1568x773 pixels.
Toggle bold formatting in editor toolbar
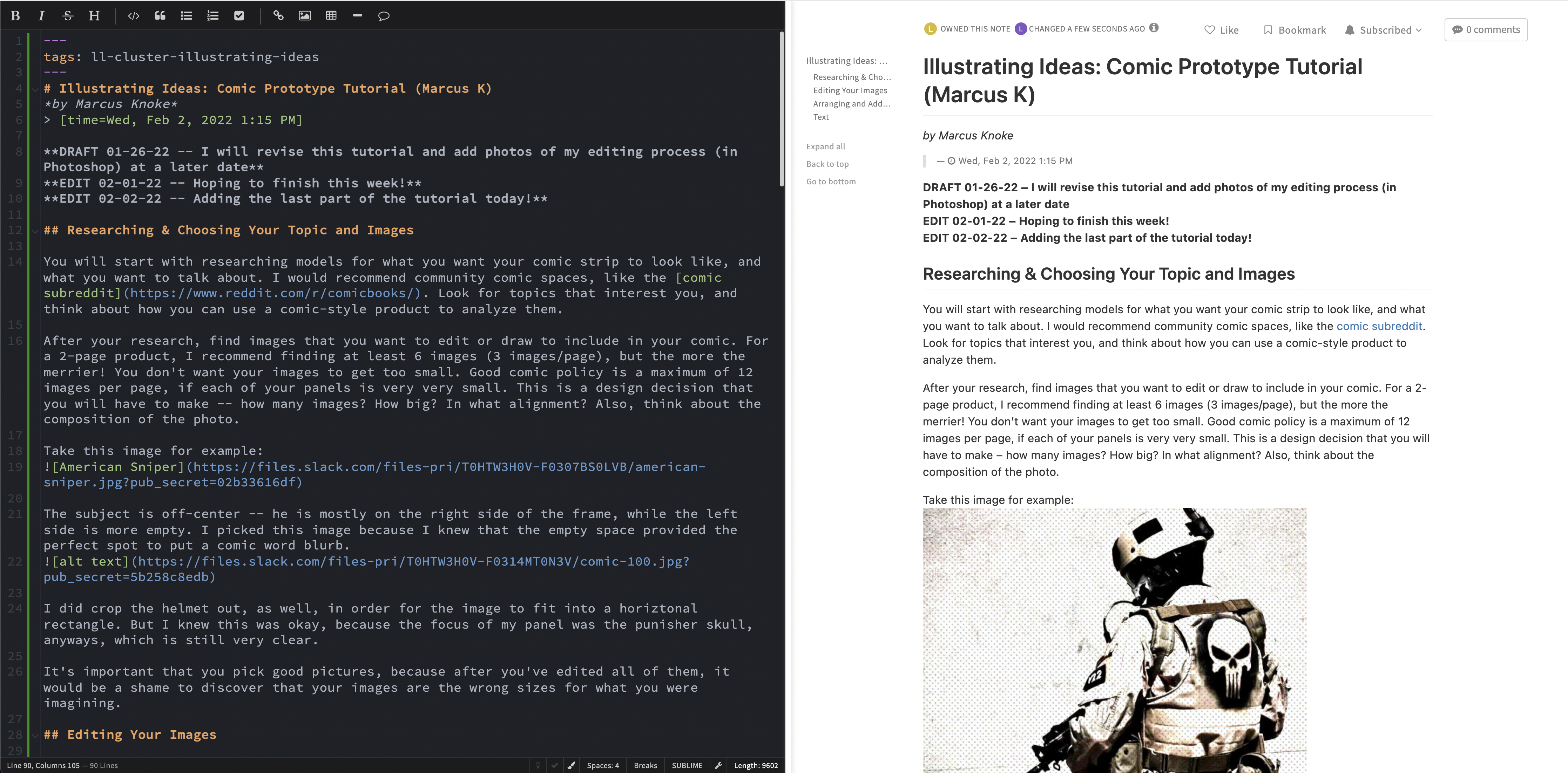[x=16, y=16]
